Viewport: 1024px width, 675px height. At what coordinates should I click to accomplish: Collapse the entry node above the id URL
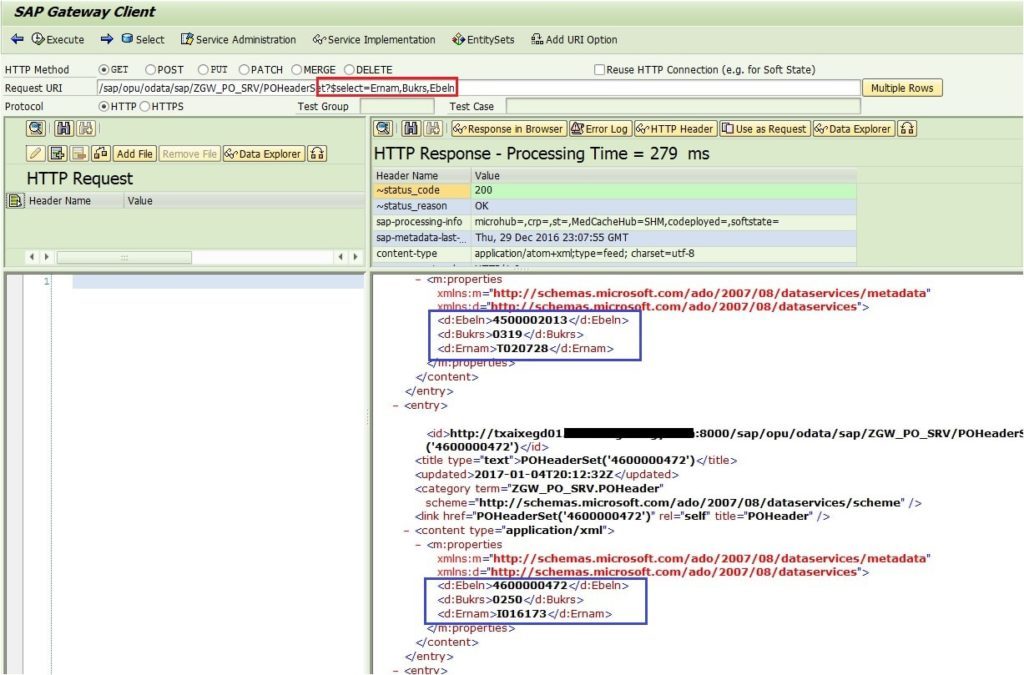click(x=395, y=405)
